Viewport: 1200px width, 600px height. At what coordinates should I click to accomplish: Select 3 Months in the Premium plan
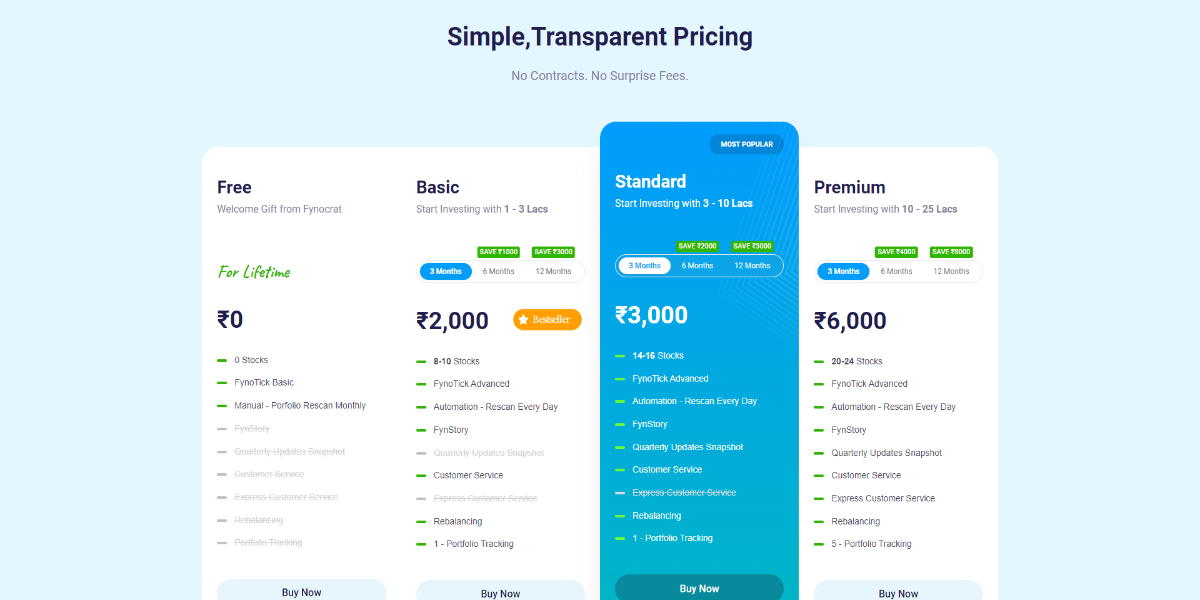pos(843,271)
